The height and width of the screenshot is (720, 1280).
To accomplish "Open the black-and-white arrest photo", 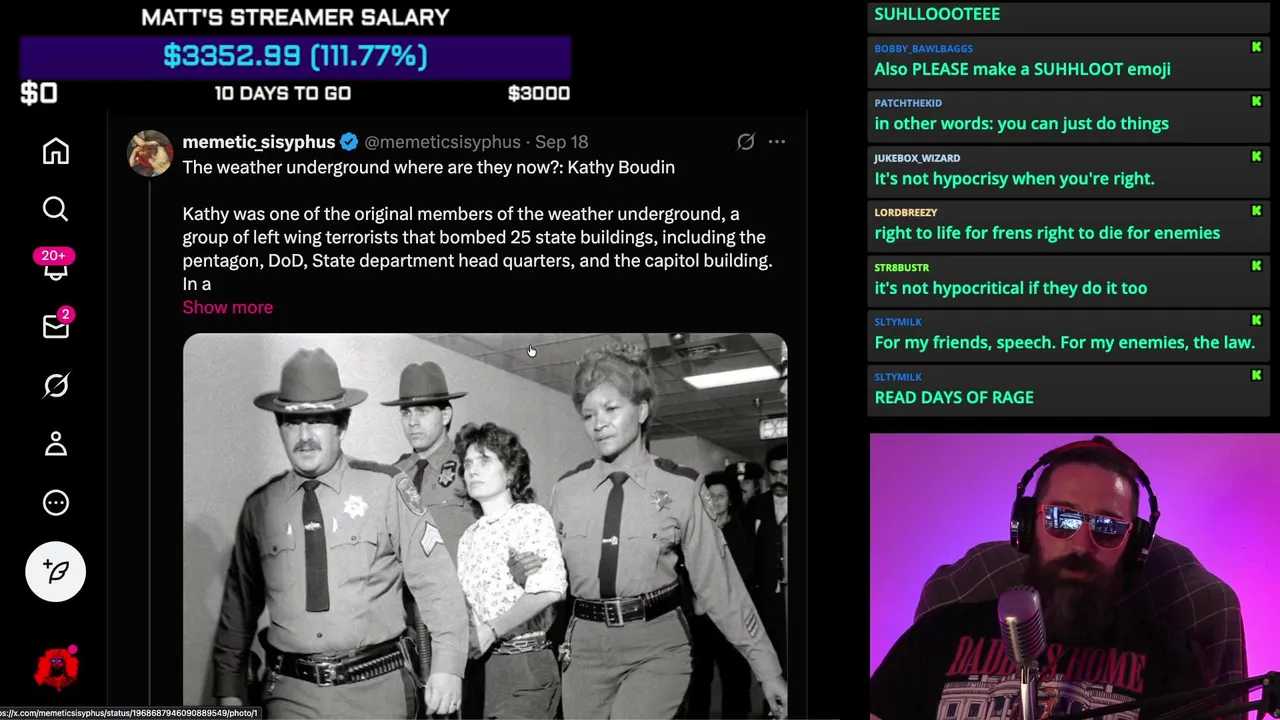I will point(485,526).
